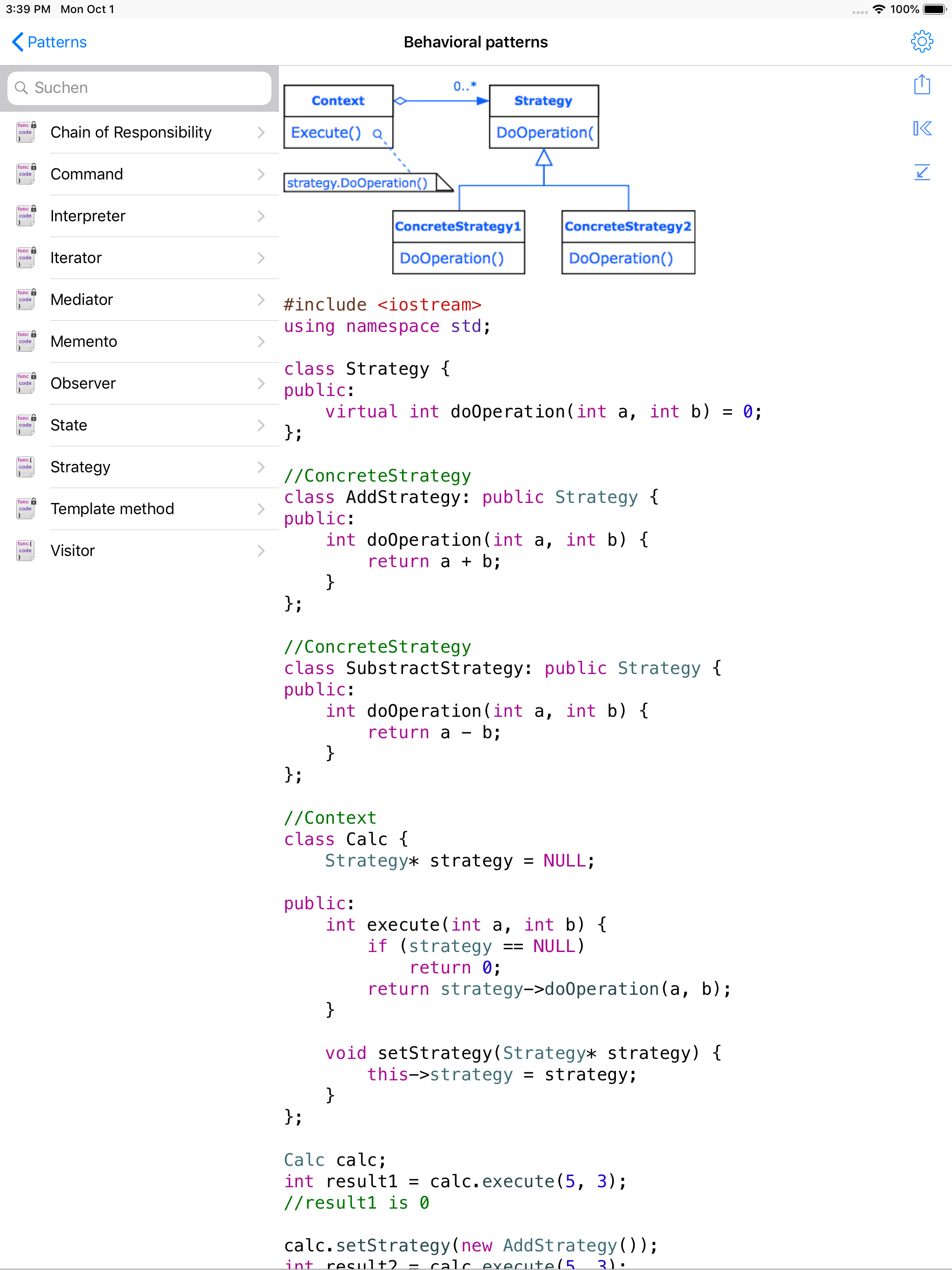
Task: Tap 'class AddStrategy: public Strategy {' line
Action: (471, 497)
